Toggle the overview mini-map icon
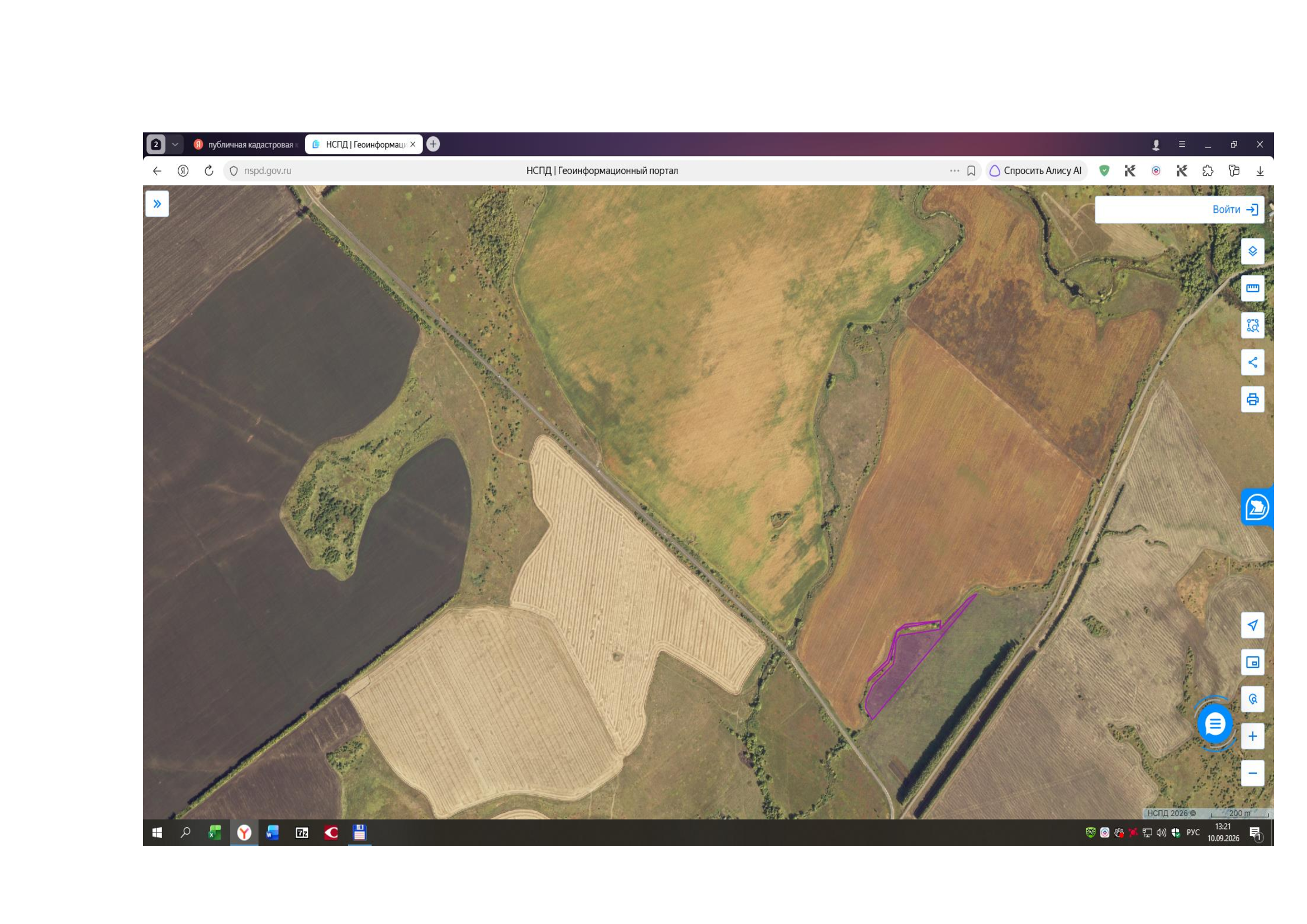1307x924 pixels. 1252,663
